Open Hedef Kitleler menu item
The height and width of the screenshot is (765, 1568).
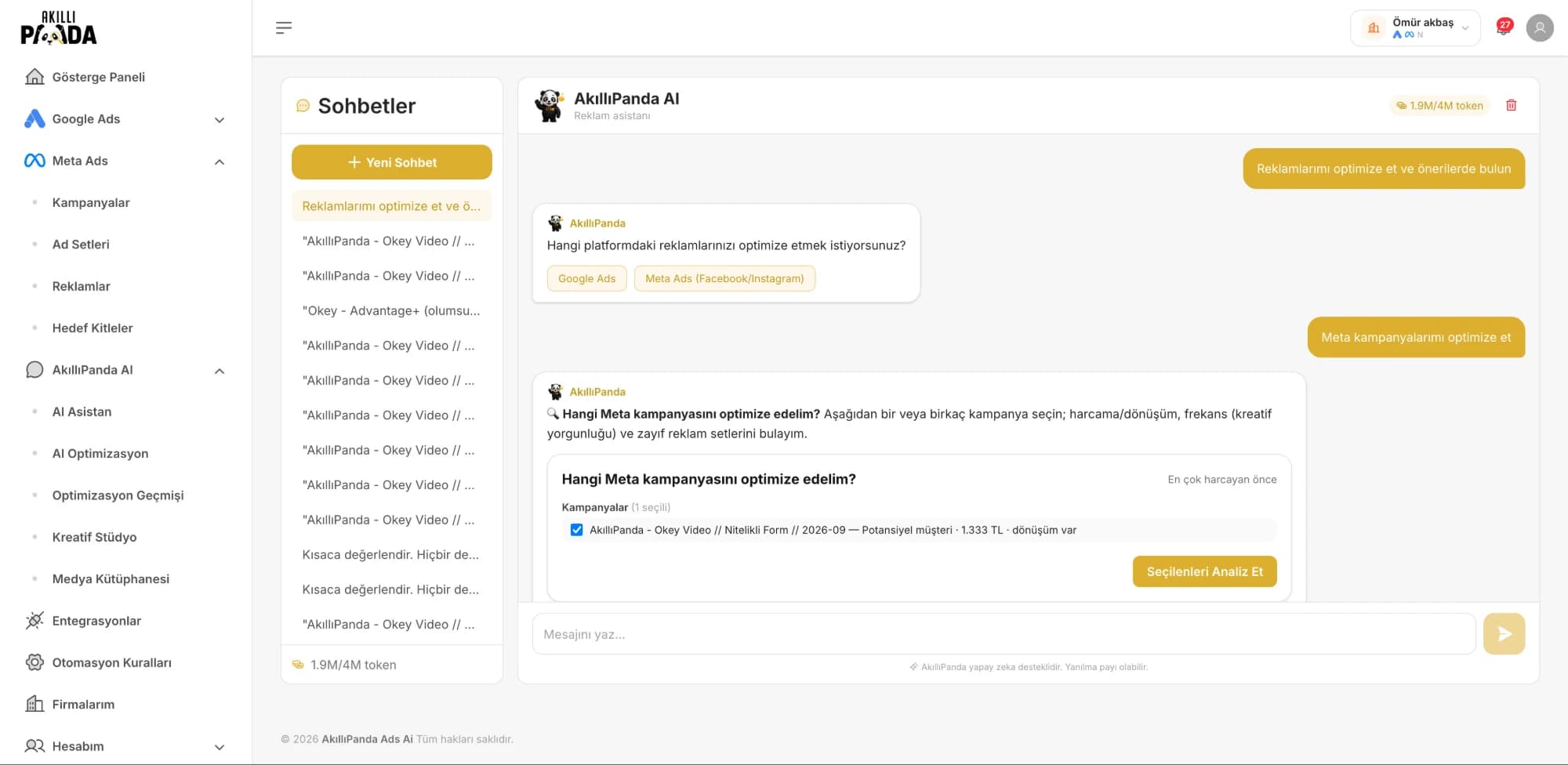(93, 328)
